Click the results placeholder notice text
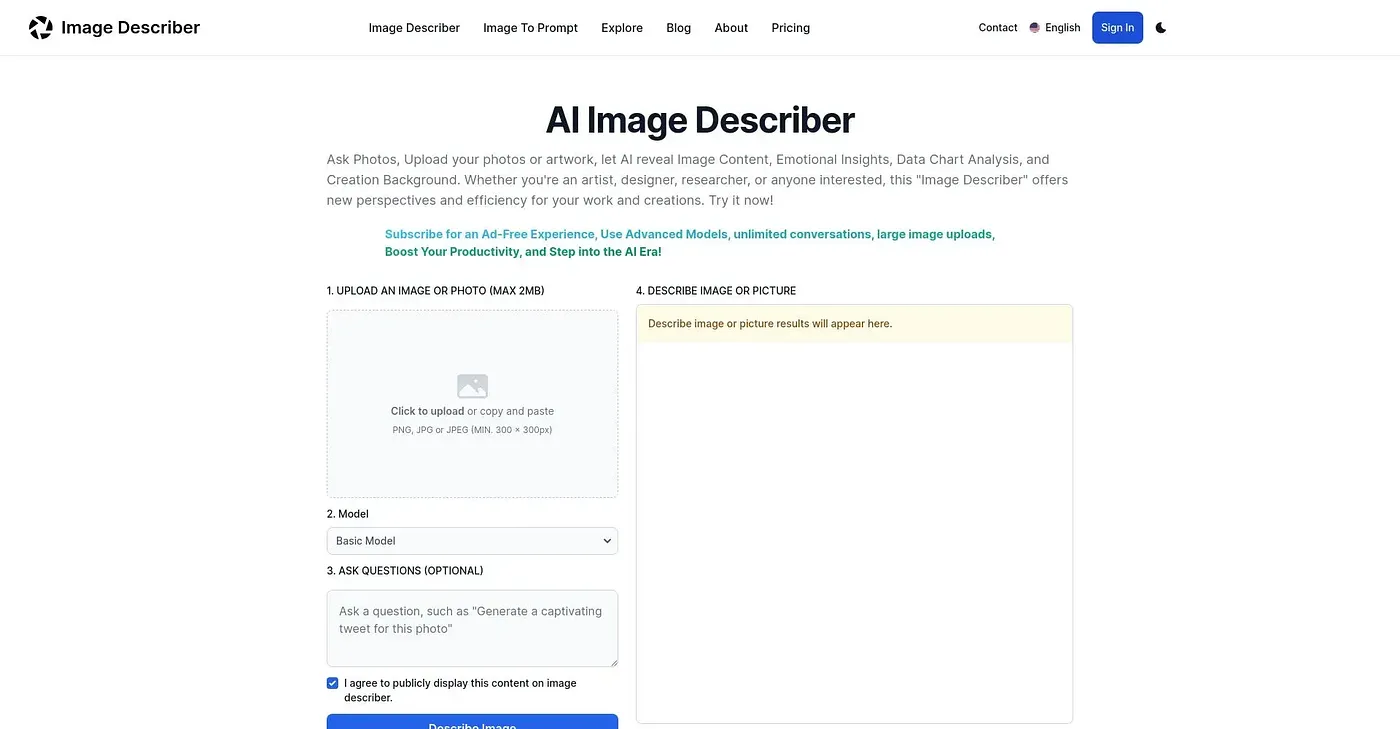The height and width of the screenshot is (729, 1400). 770,324
